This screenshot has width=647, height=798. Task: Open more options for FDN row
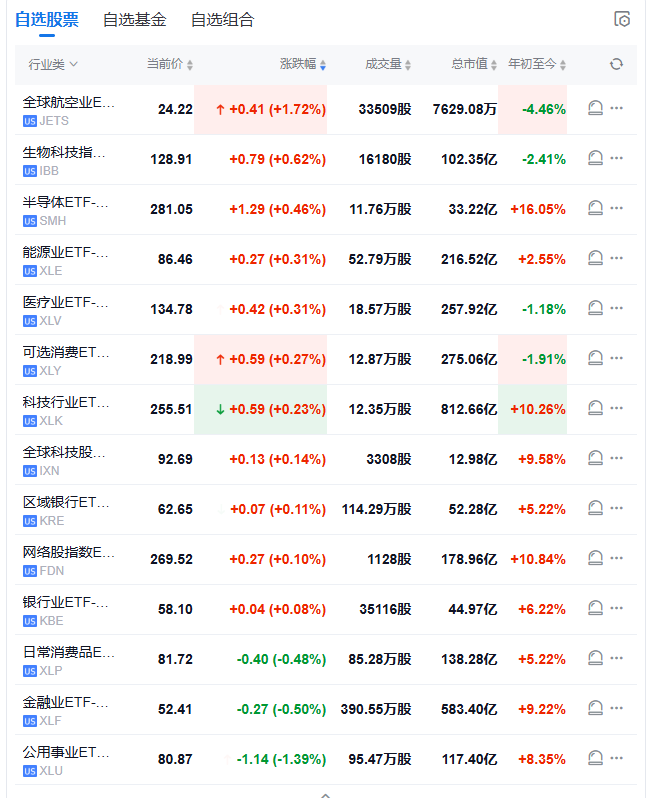click(x=616, y=558)
